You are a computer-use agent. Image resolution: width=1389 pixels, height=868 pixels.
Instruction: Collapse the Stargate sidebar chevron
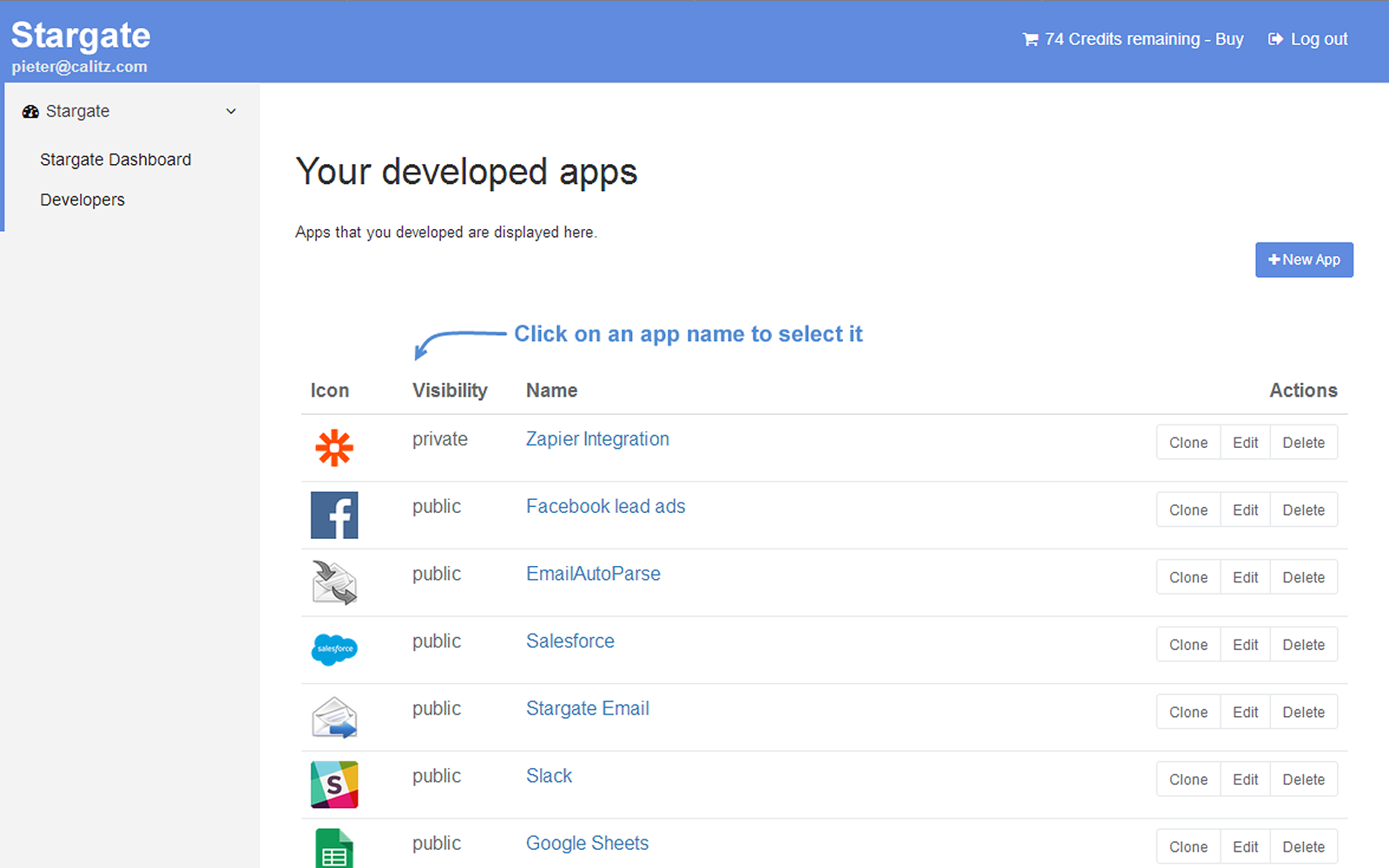[231, 111]
